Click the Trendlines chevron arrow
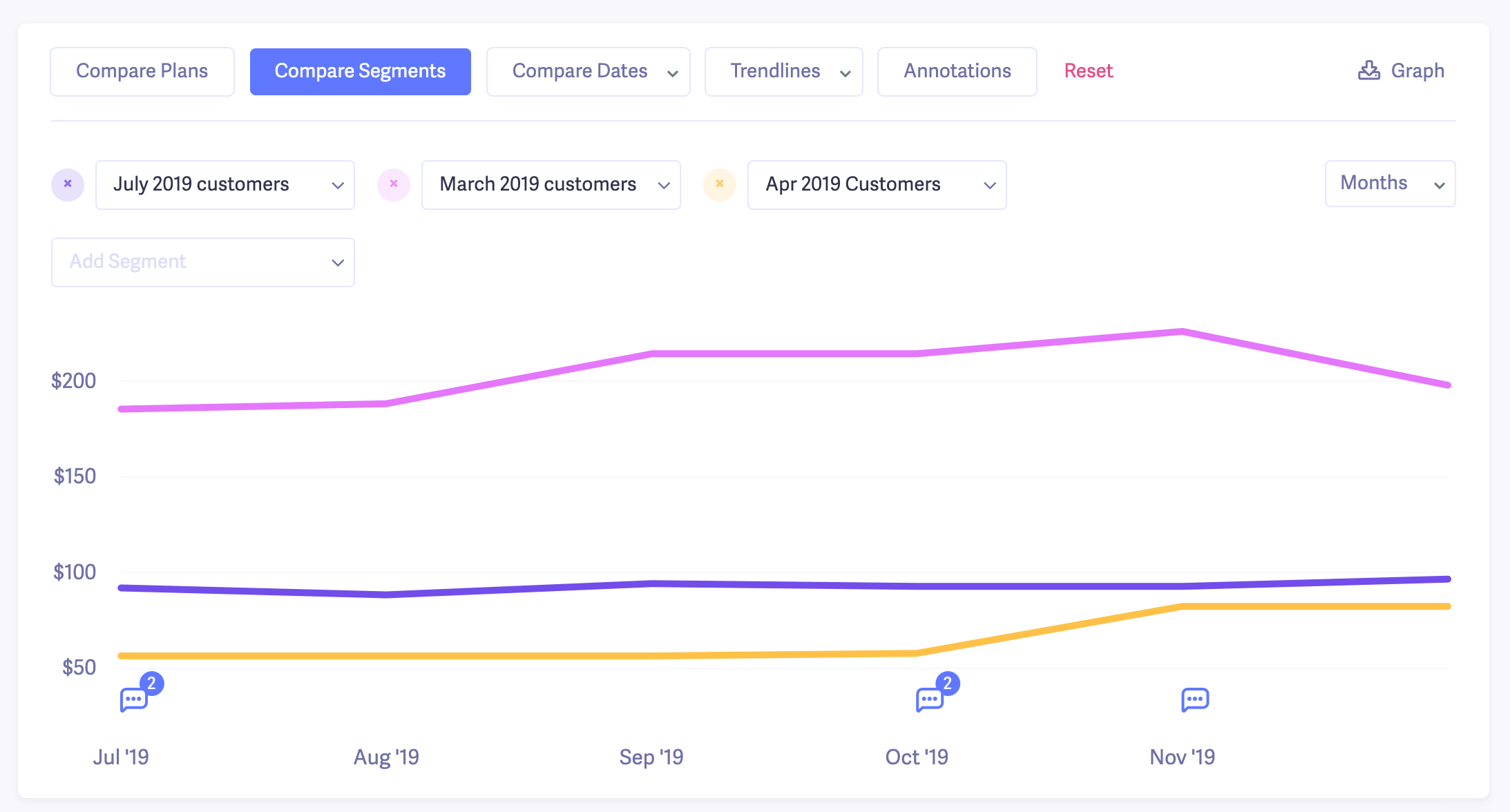The image size is (1510, 812). pyautogui.click(x=845, y=72)
